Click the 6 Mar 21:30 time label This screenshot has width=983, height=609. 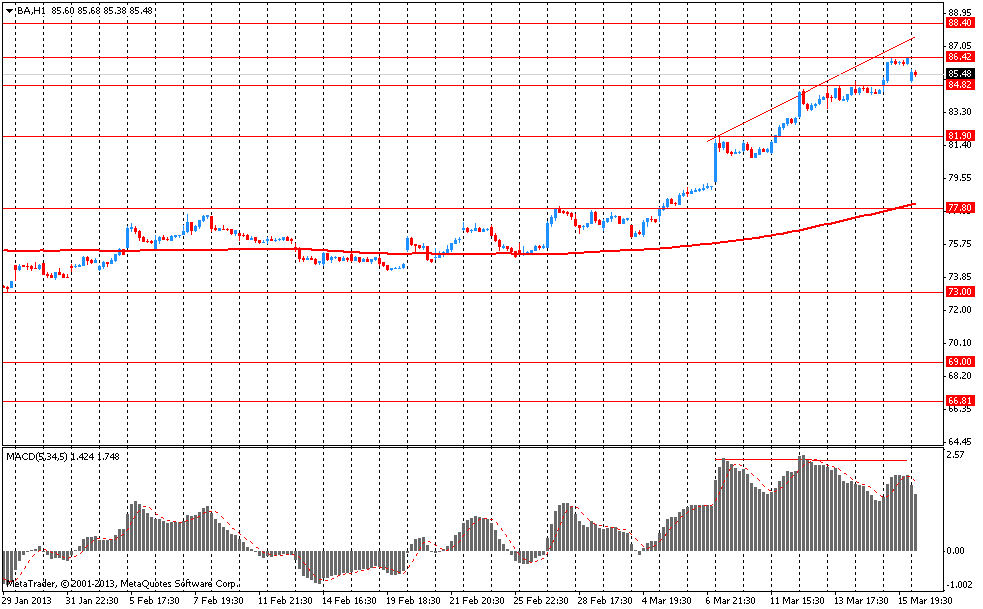pos(731,600)
